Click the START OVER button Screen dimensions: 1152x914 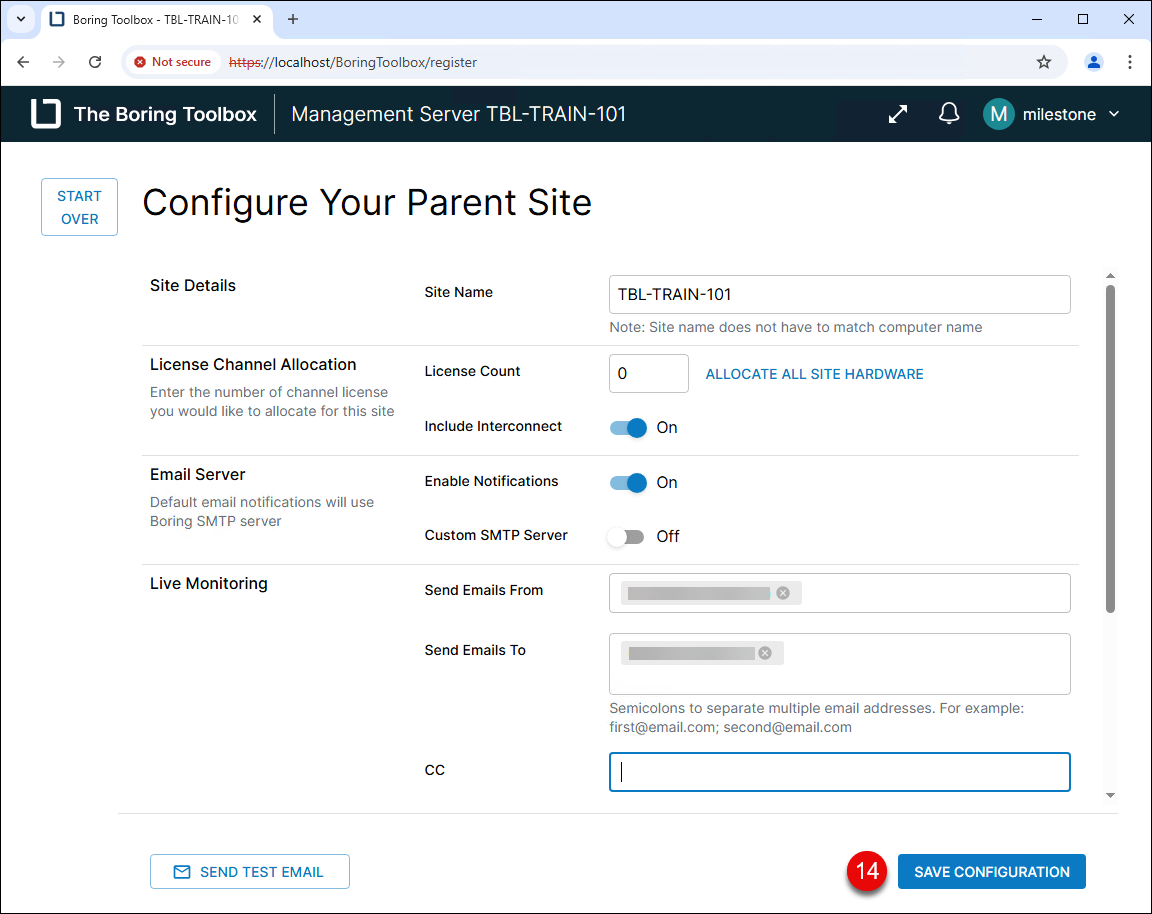tap(79, 207)
